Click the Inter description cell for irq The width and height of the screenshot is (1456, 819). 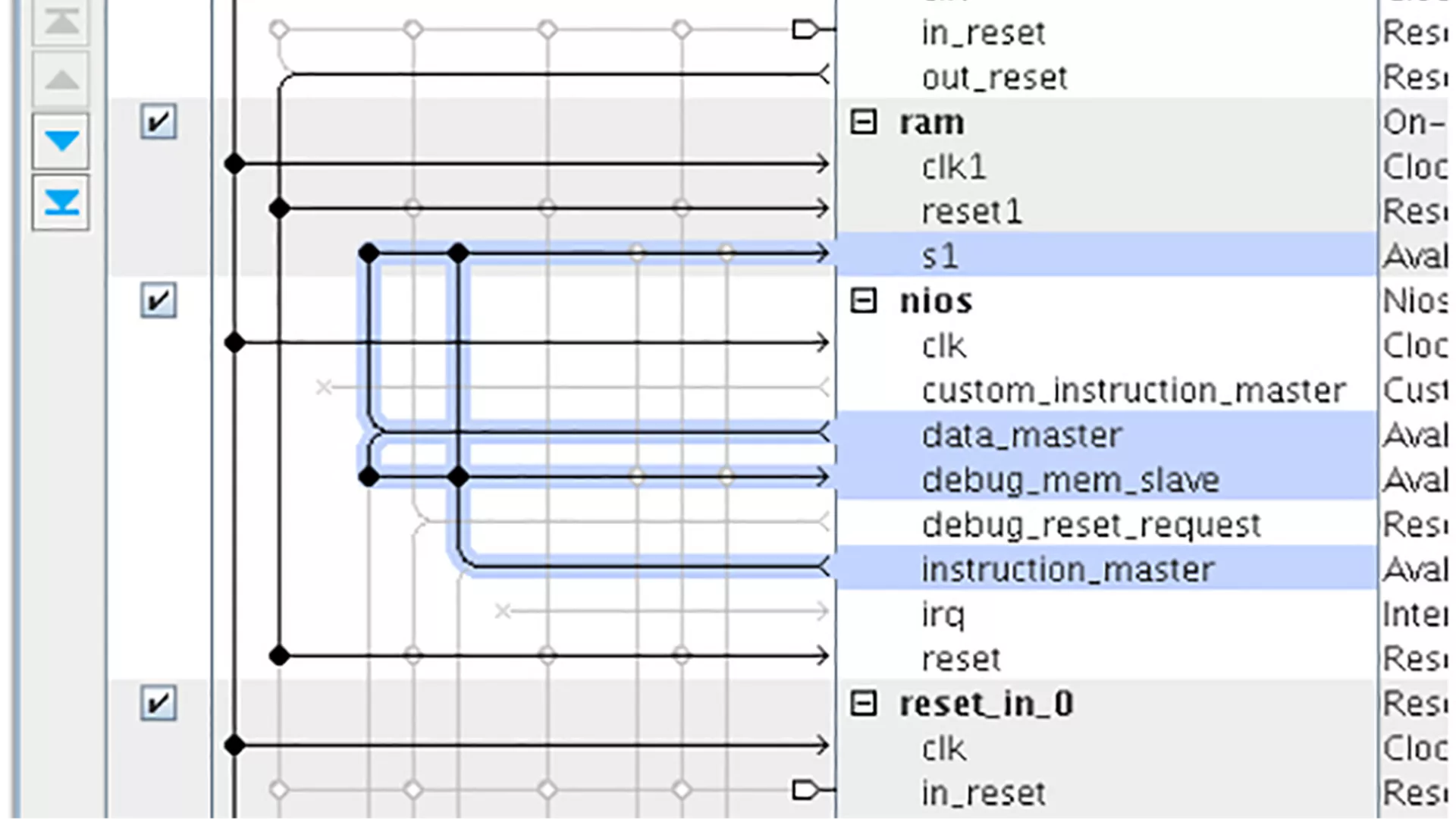point(1415,614)
